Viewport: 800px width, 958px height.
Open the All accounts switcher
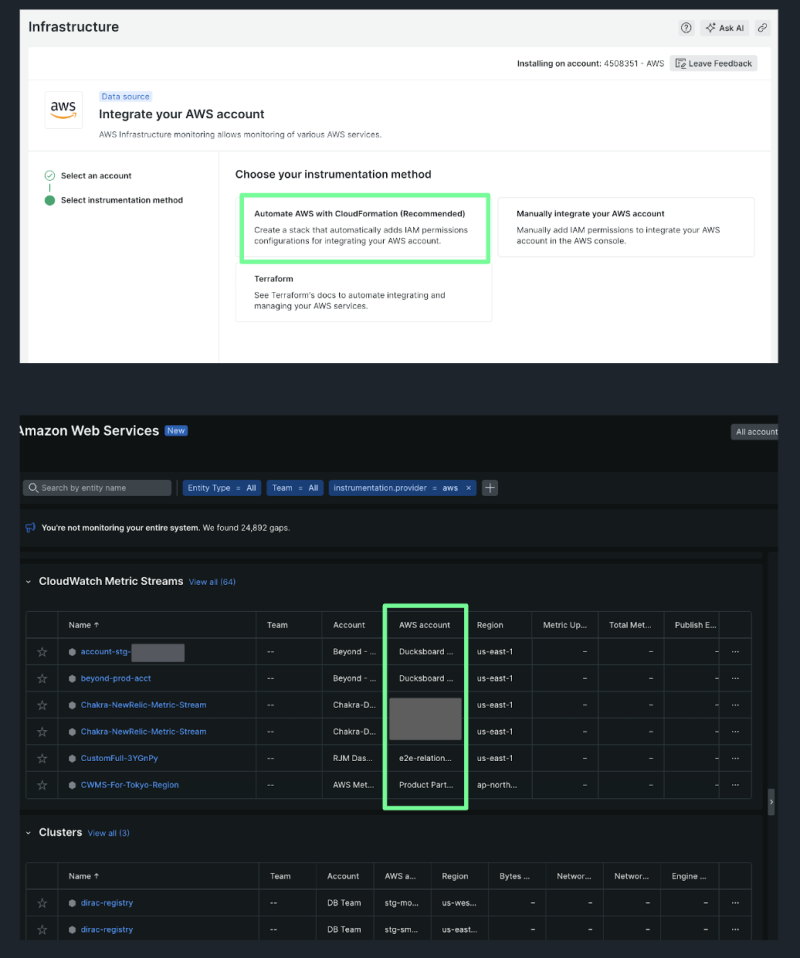[757, 431]
